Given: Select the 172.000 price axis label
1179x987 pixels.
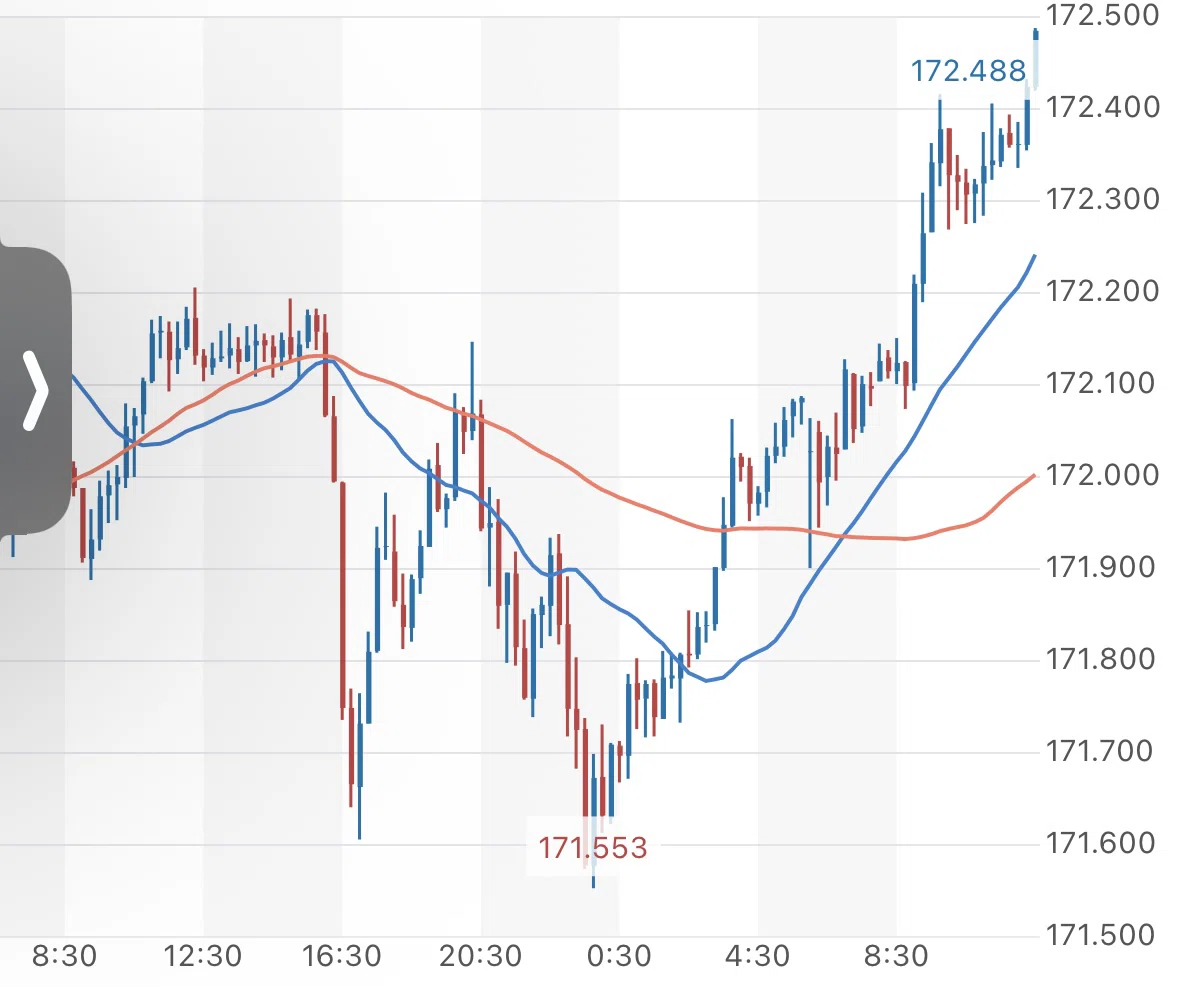Looking at the screenshot, I should tap(1102, 475).
